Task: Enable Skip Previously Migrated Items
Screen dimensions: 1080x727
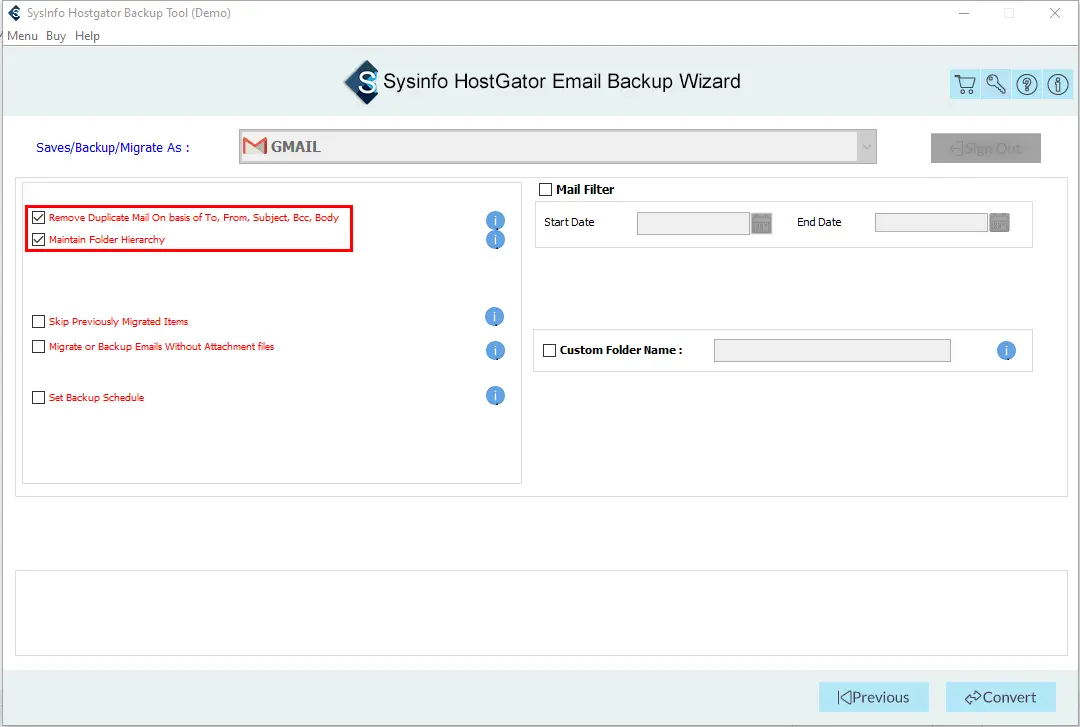Action: coord(39,322)
